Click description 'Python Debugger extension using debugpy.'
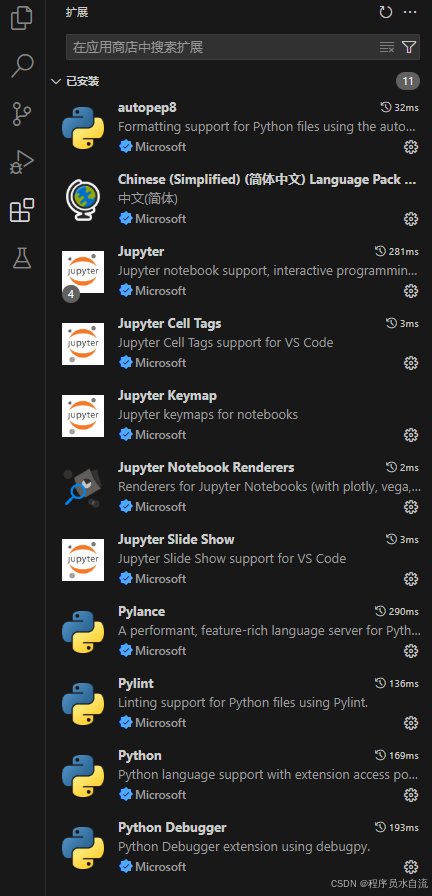Screen dimensions: 432x896 coord(244,847)
